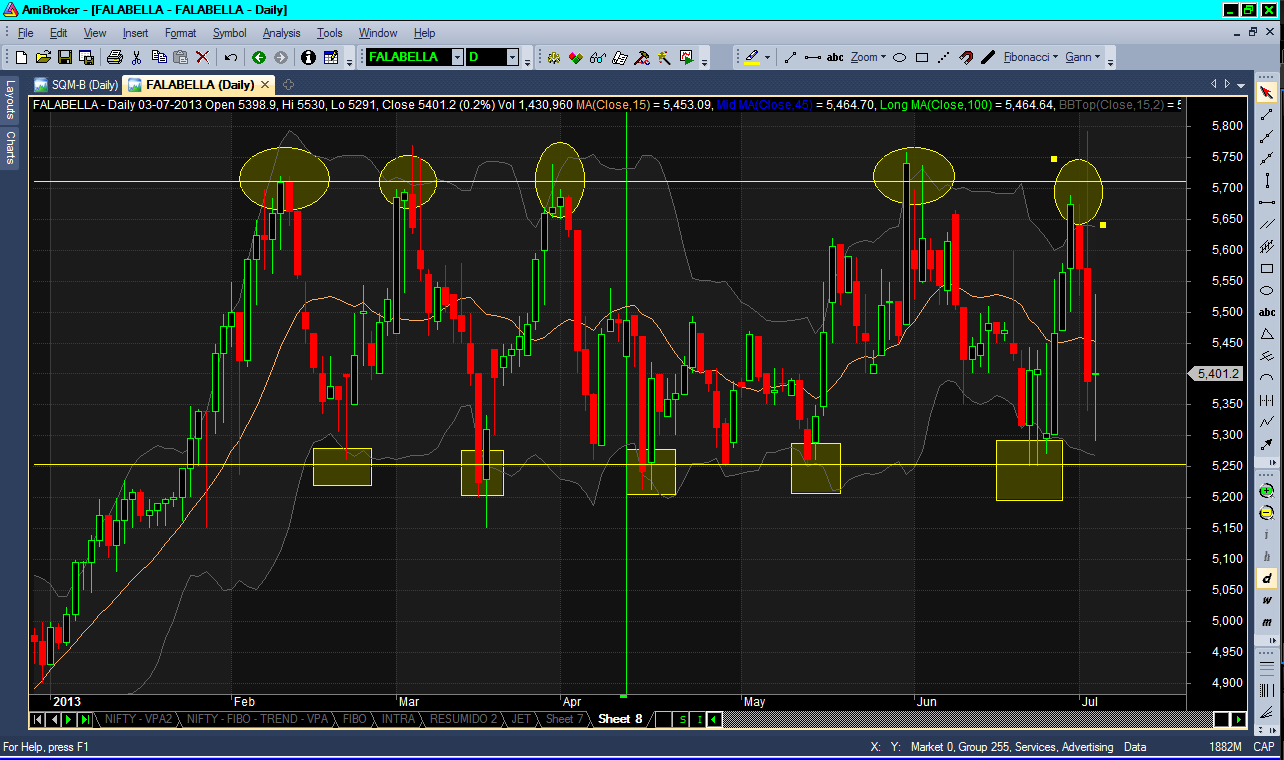
Task: Switch to weekly interval with w button
Action: pos(1266,600)
